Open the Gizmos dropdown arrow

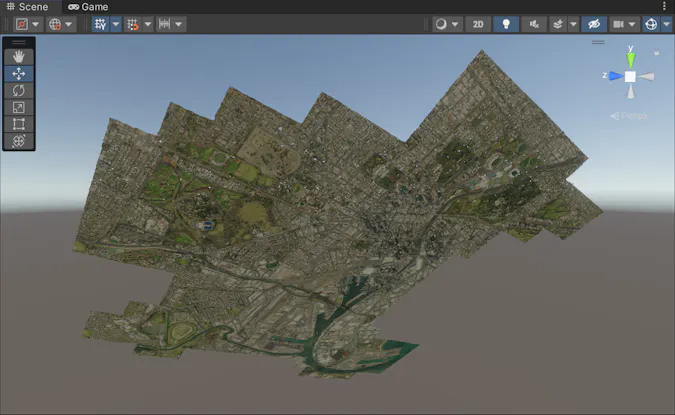[x=667, y=24]
